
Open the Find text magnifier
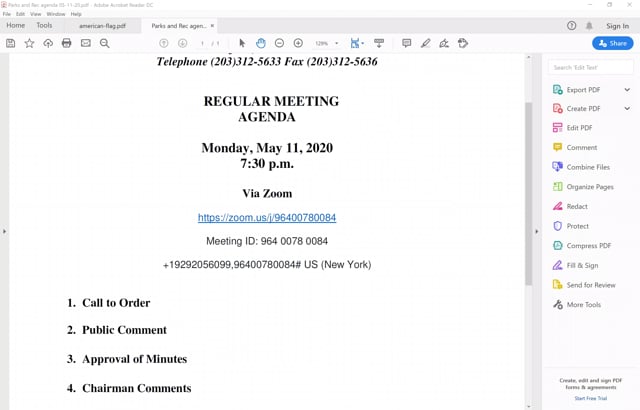(x=104, y=43)
